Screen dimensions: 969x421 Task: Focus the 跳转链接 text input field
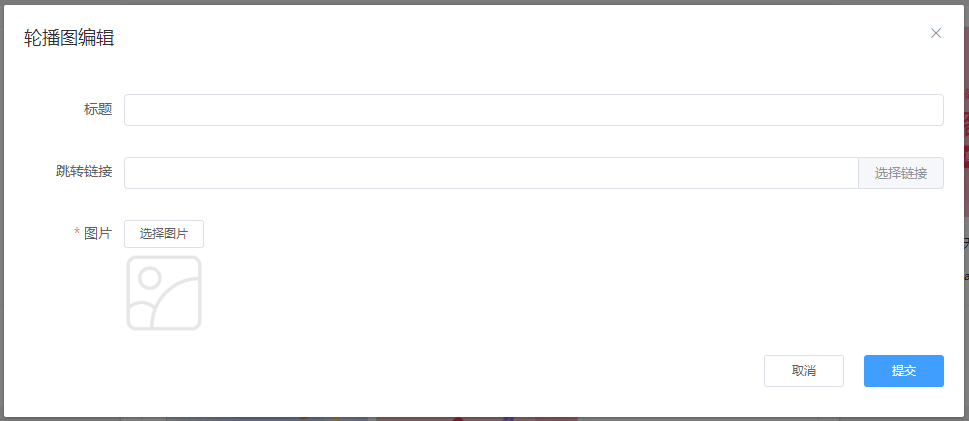491,173
